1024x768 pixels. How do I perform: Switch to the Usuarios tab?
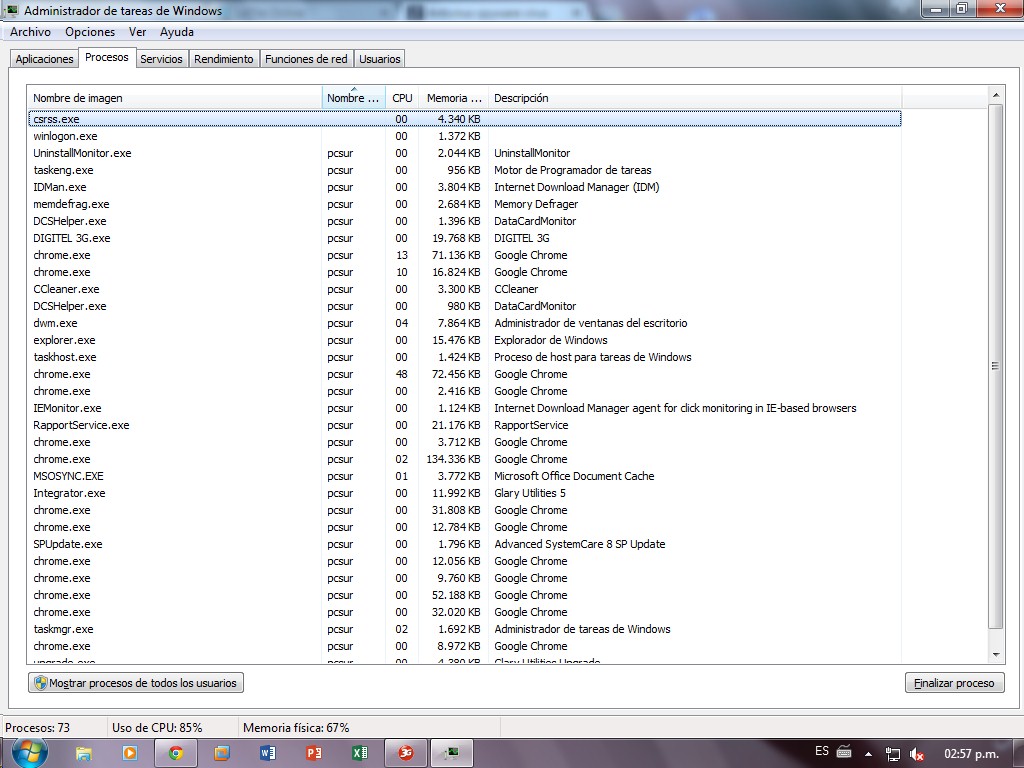pyautogui.click(x=379, y=59)
